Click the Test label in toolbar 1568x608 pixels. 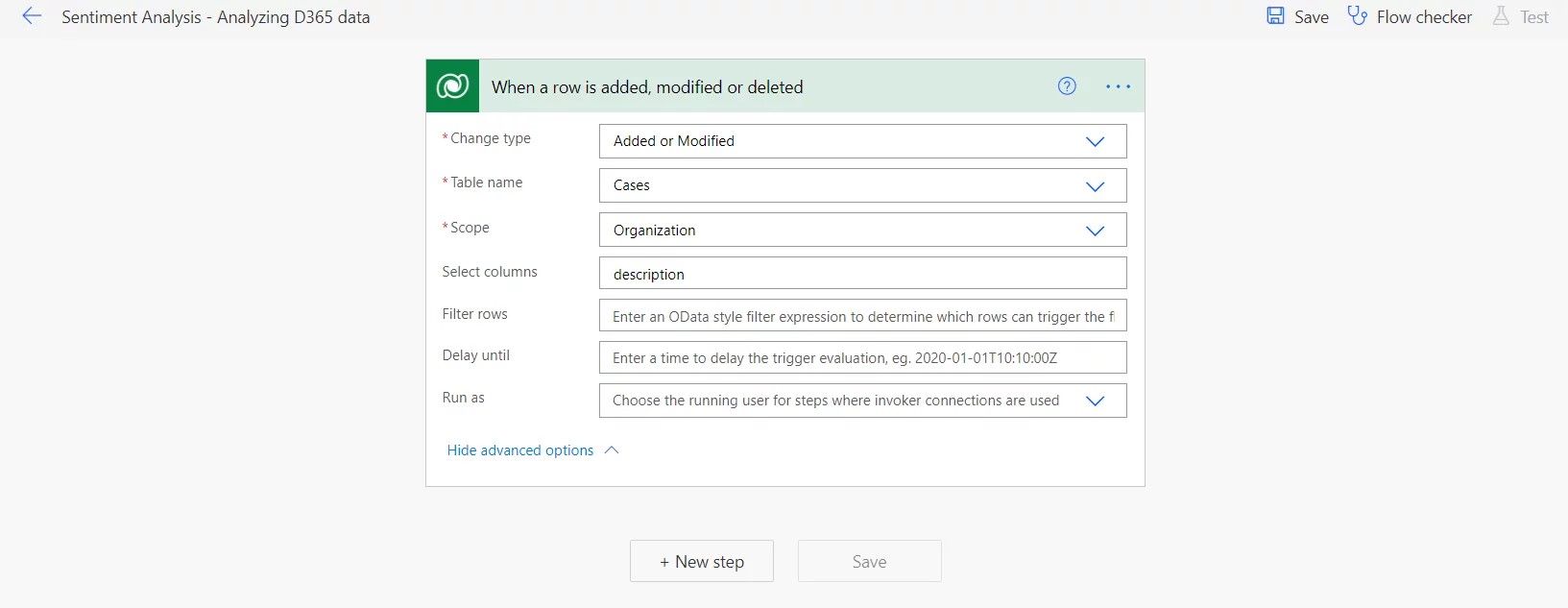pos(1534,17)
